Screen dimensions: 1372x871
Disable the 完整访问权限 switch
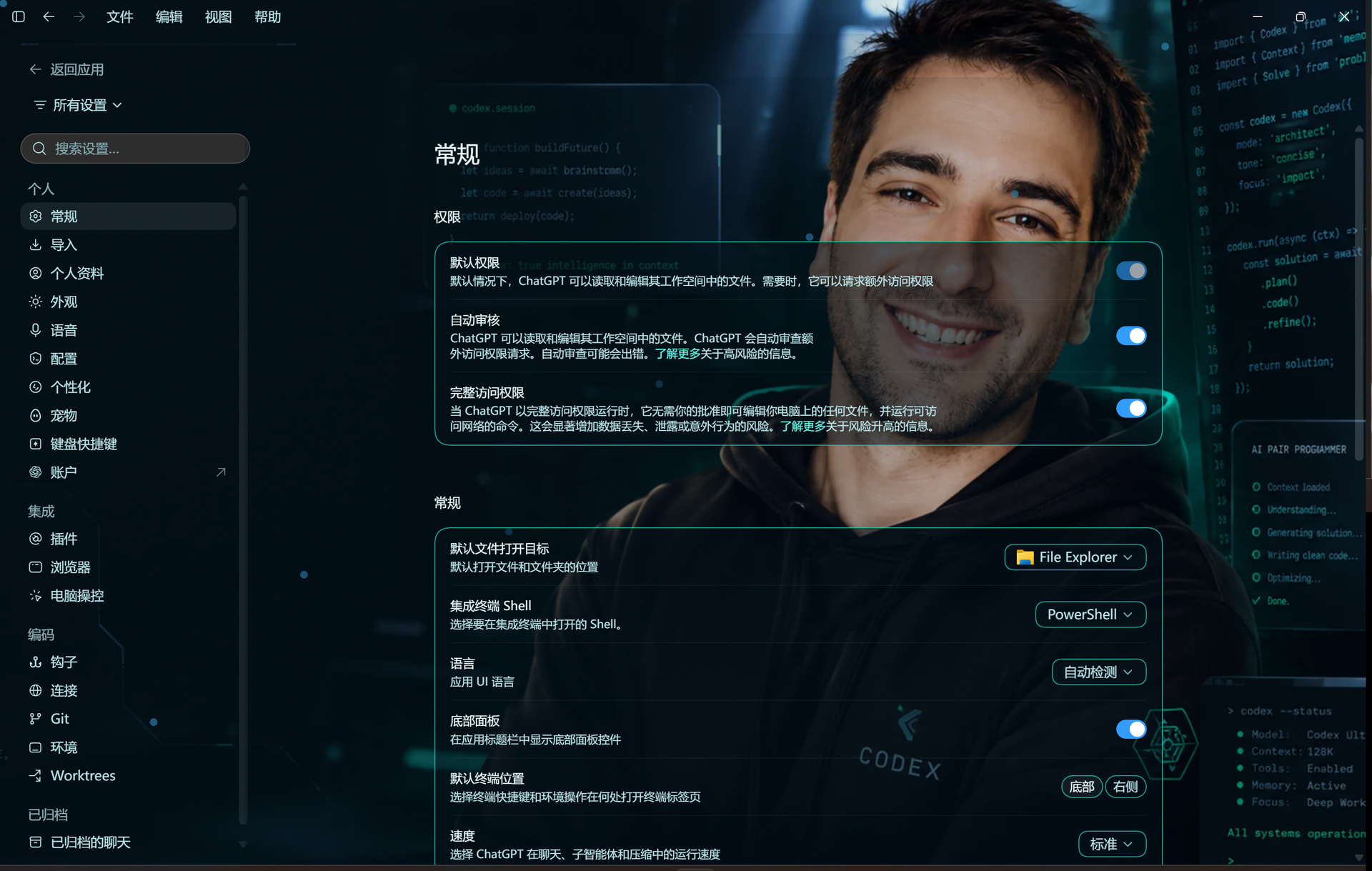[1131, 408]
